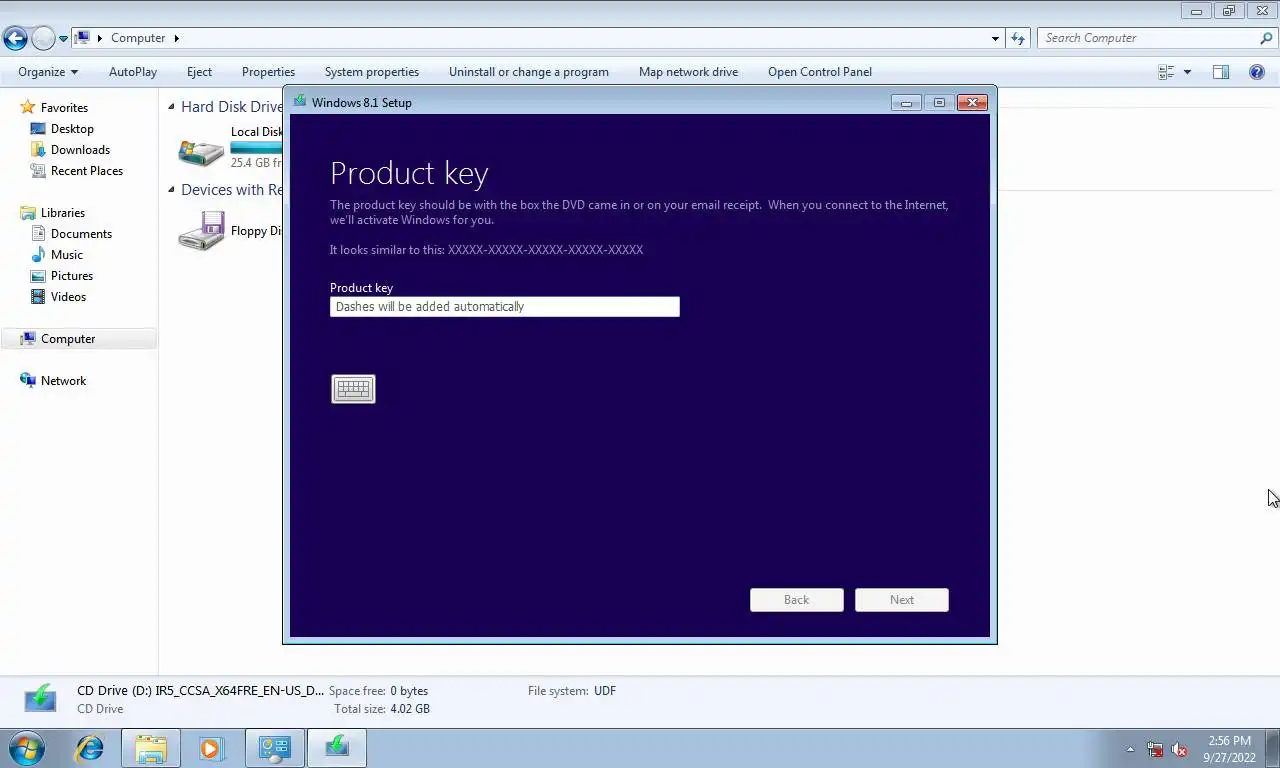The image size is (1280, 768).
Task: Click Uninstall or change a program
Action: [x=529, y=72]
